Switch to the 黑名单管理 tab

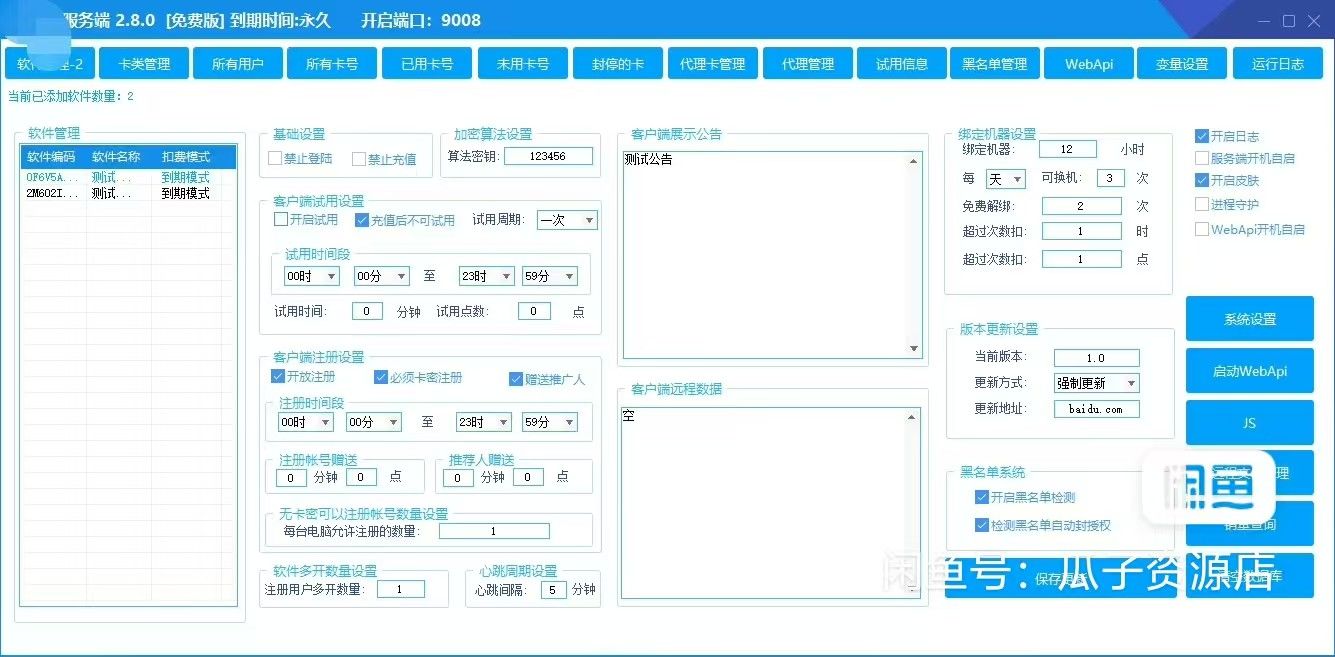[994, 62]
